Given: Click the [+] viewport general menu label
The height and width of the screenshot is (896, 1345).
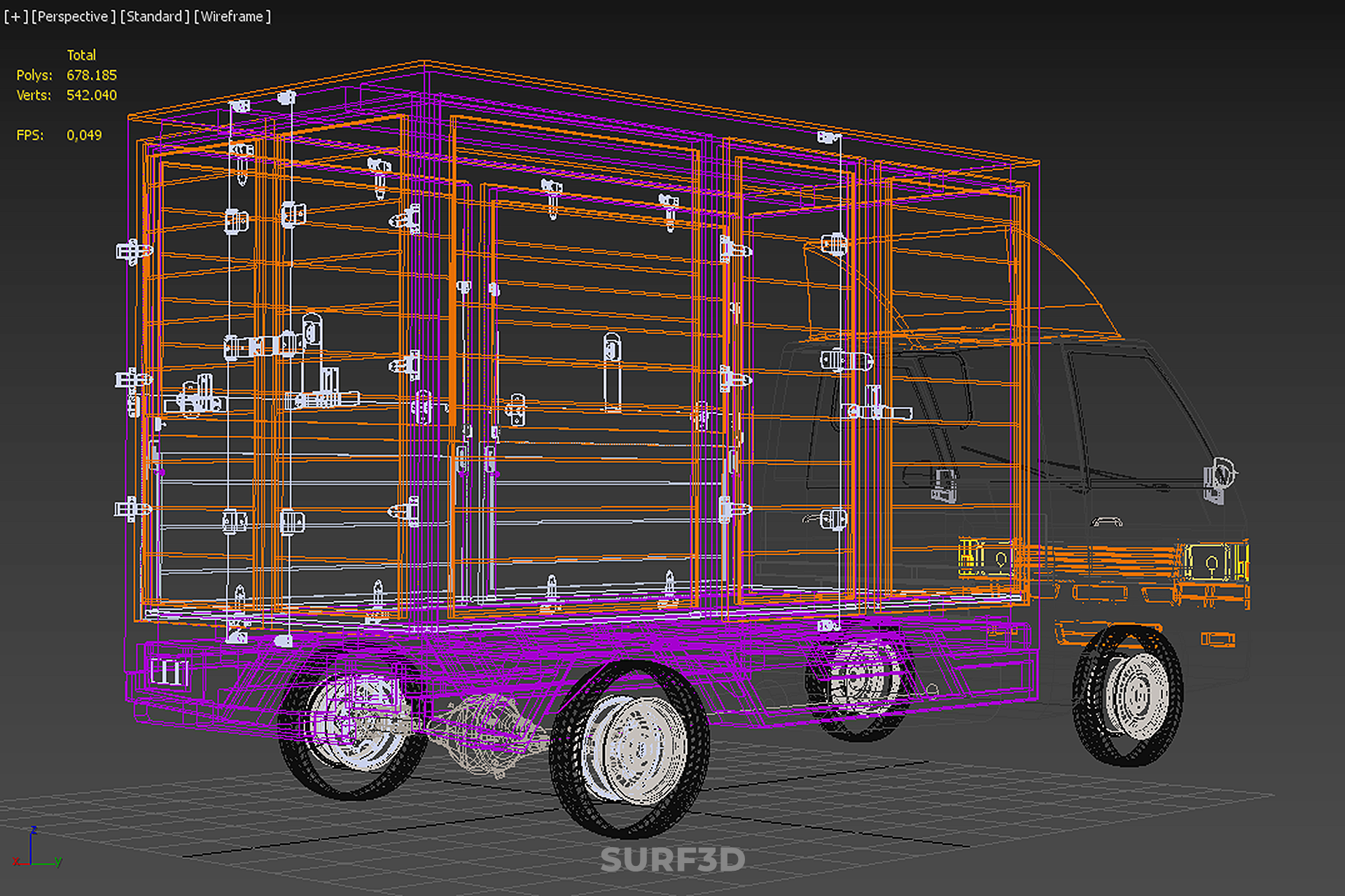Looking at the screenshot, I should tap(15, 16).
